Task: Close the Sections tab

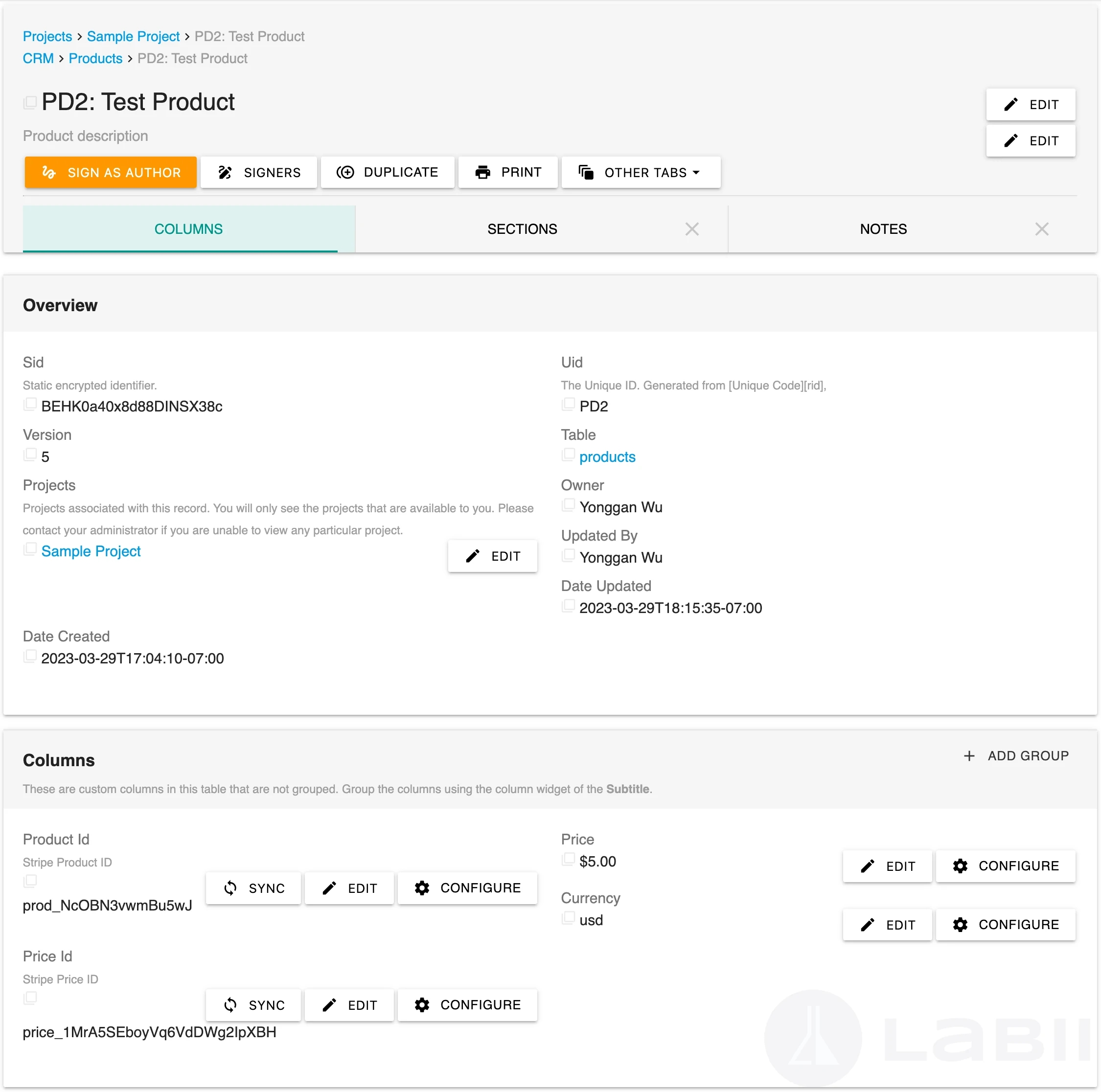Action: (x=692, y=229)
